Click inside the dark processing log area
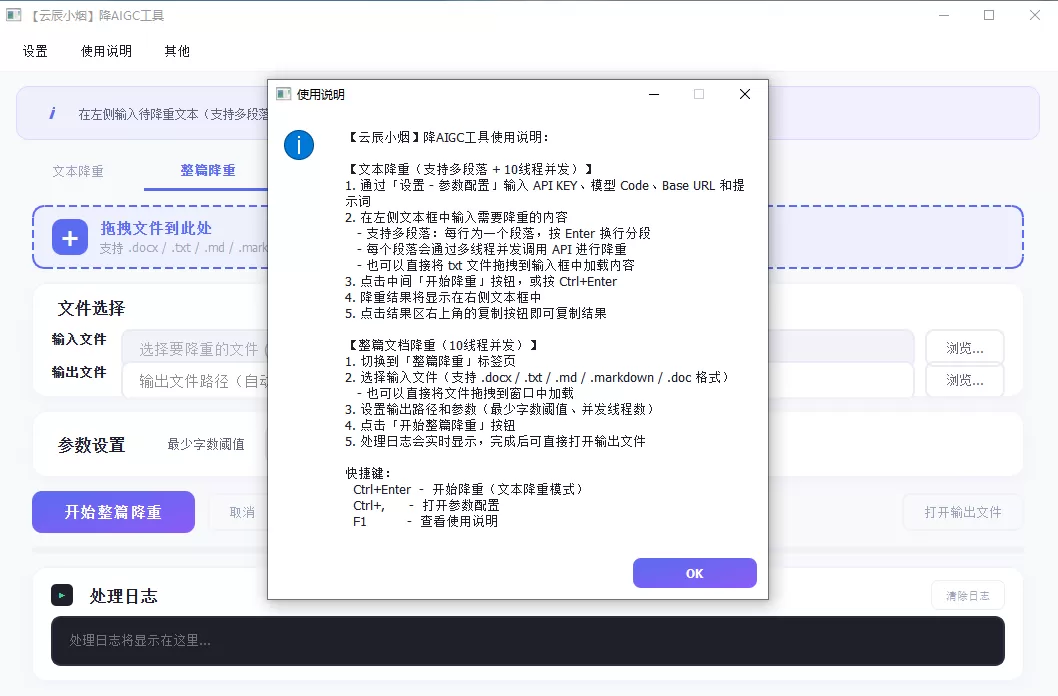 coord(528,641)
